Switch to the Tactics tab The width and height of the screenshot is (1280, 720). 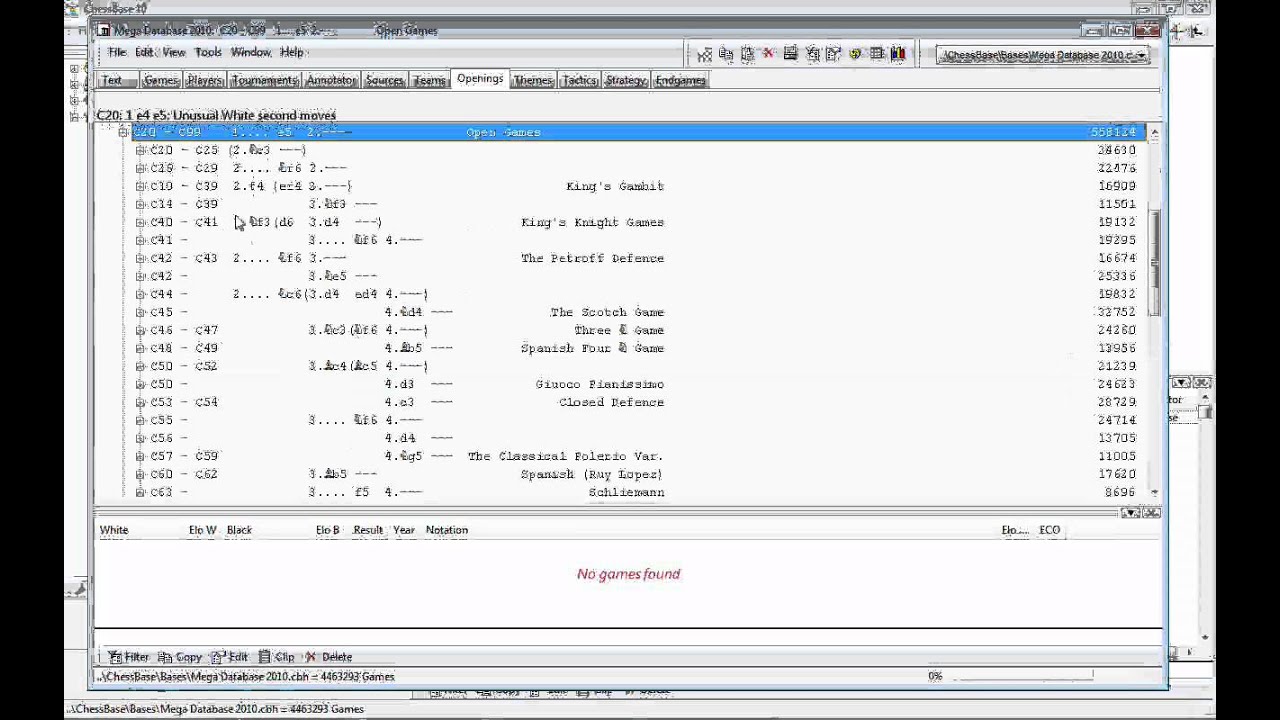click(x=579, y=80)
